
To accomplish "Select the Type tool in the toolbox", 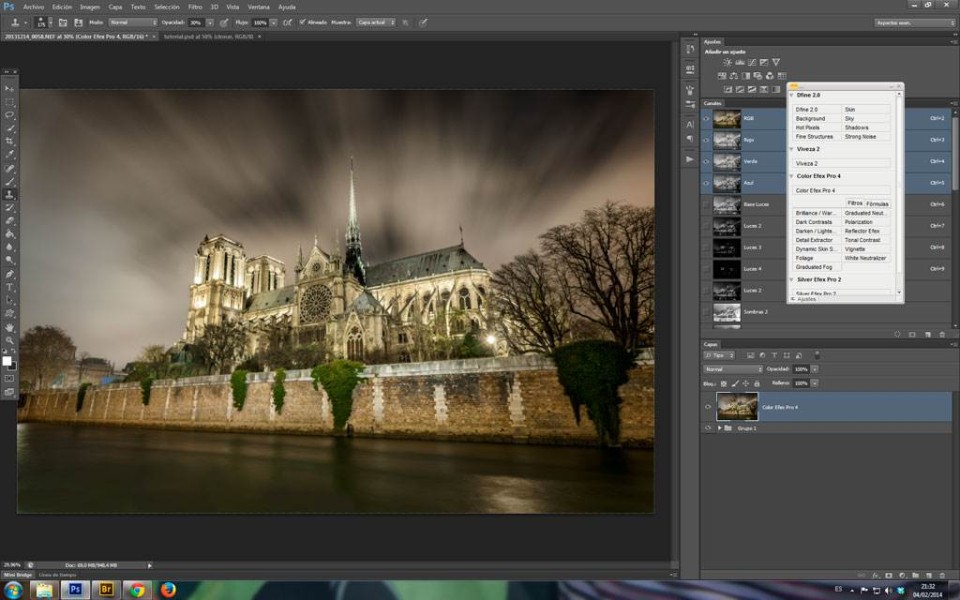I will 10,287.
